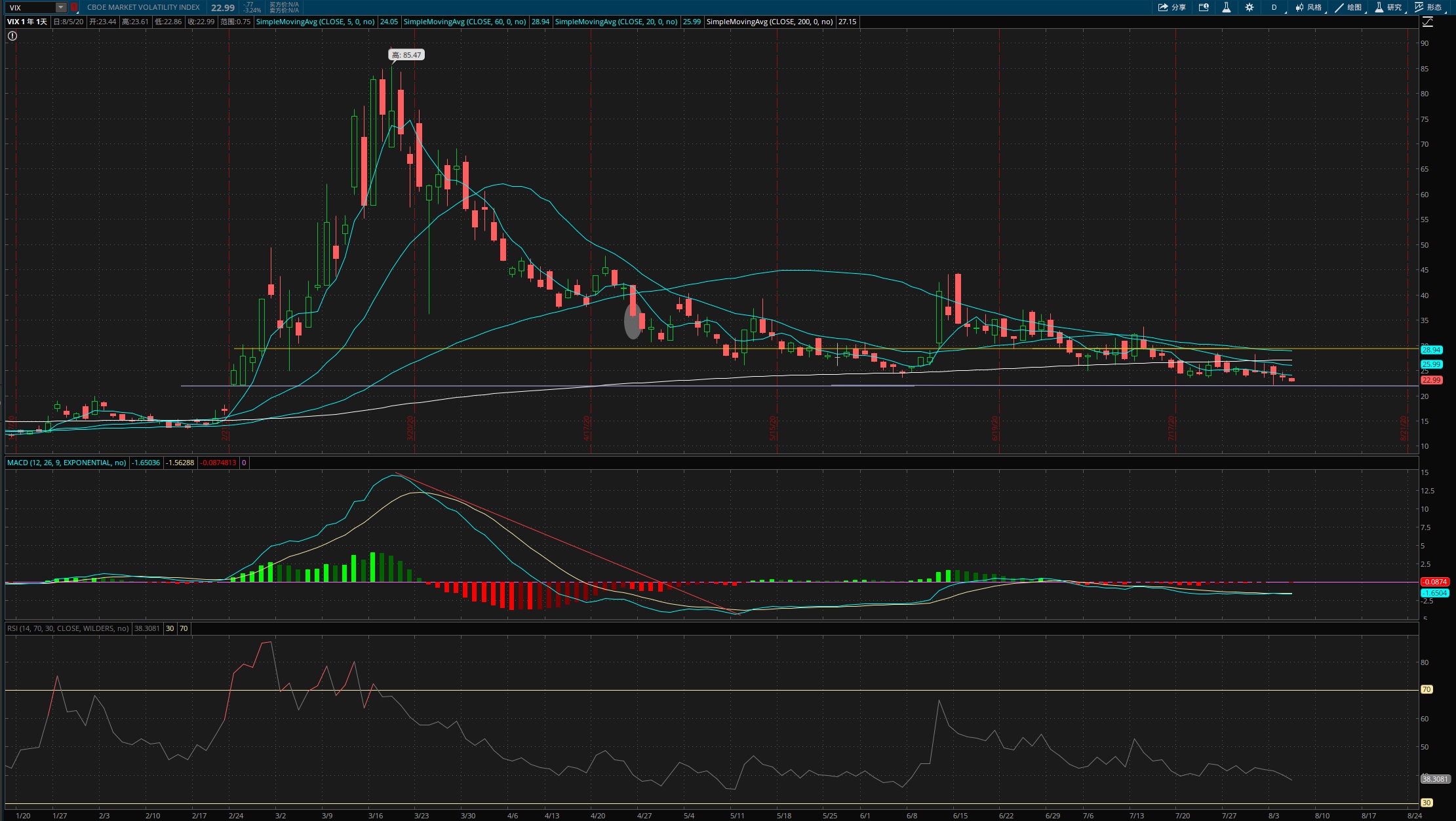1456x821 pixels.
Task: Click the 日:8/5/20 date field
Action: coord(68,22)
